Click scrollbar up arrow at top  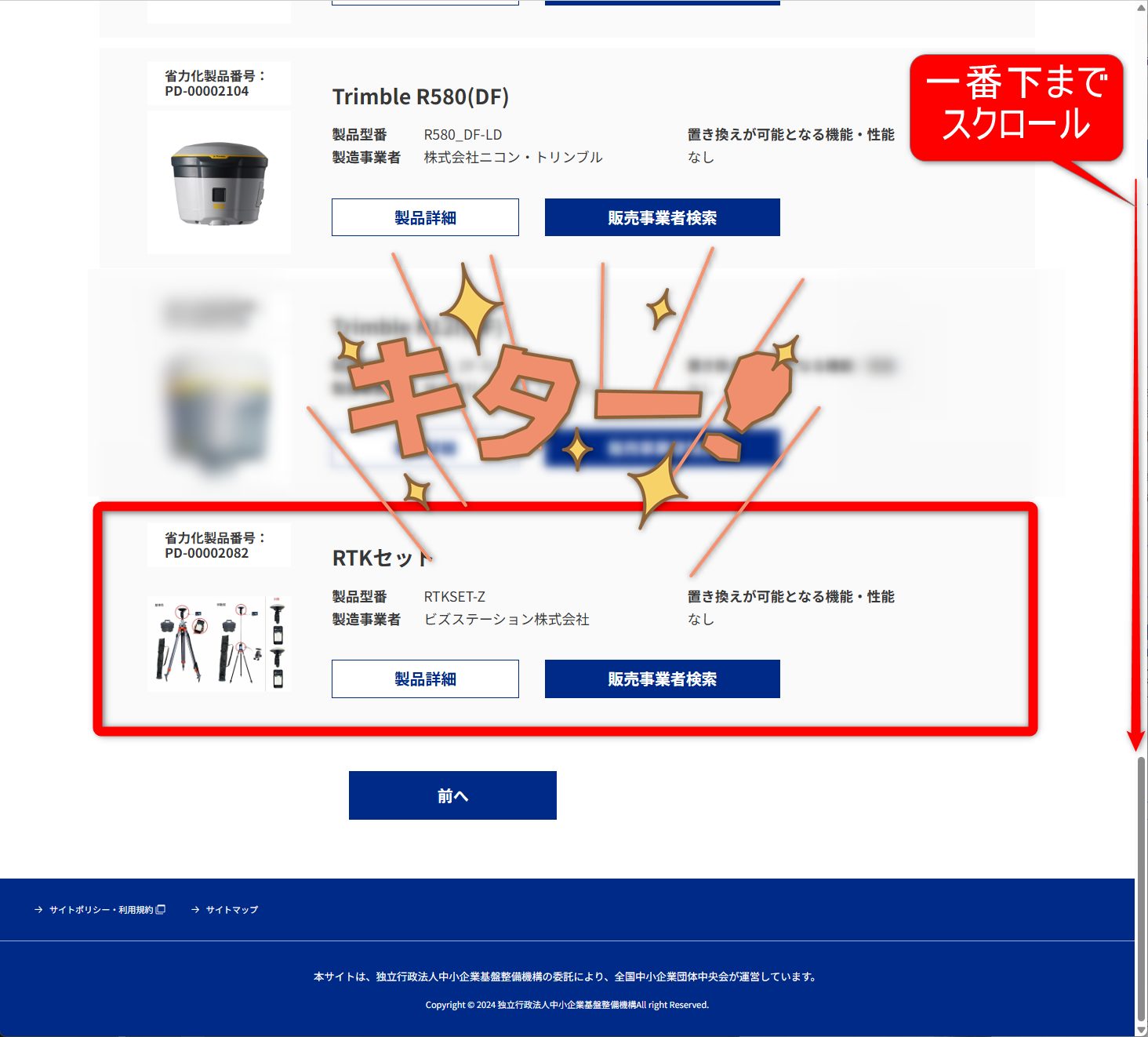pyautogui.click(x=1141, y=6)
